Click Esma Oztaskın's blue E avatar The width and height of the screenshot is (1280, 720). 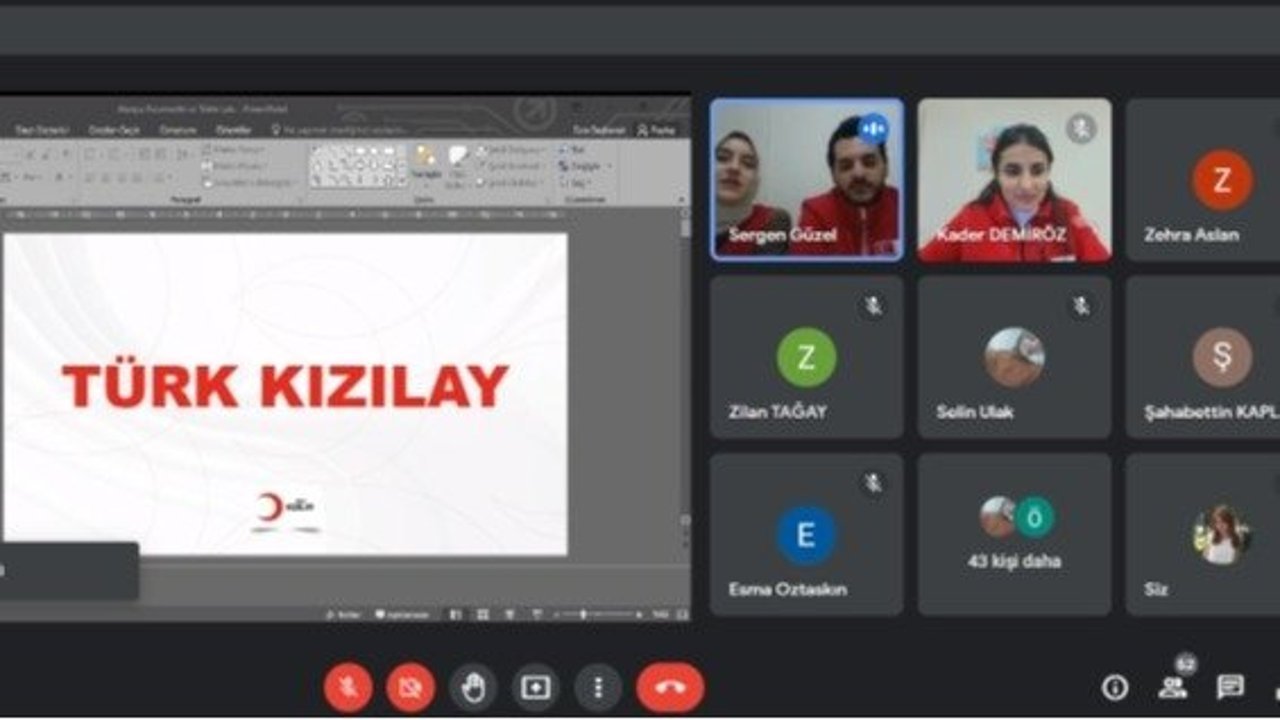point(806,535)
